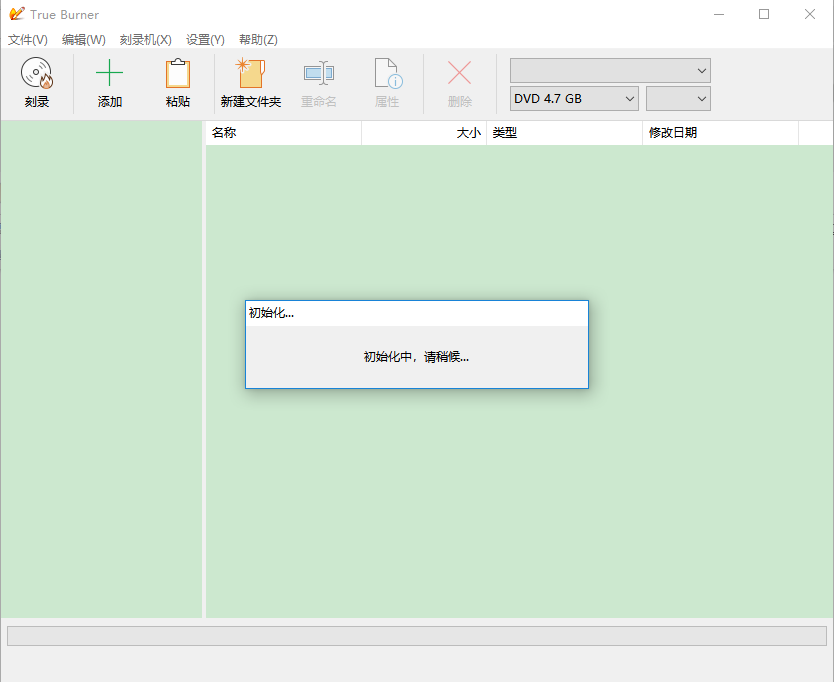Click the 重命名 (Rename) icon
834x682 pixels.
pos(318,73)
